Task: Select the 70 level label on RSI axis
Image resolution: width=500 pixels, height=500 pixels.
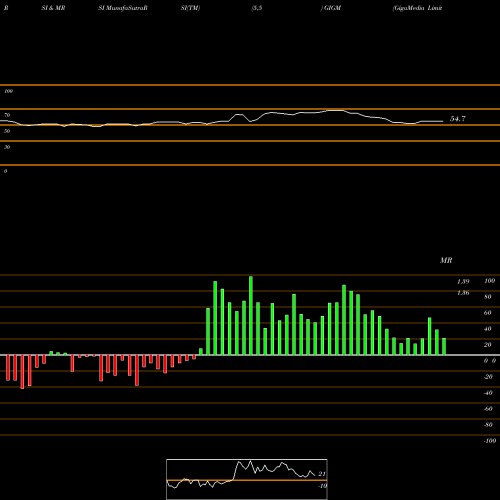Action: click(x=7, y=115)
